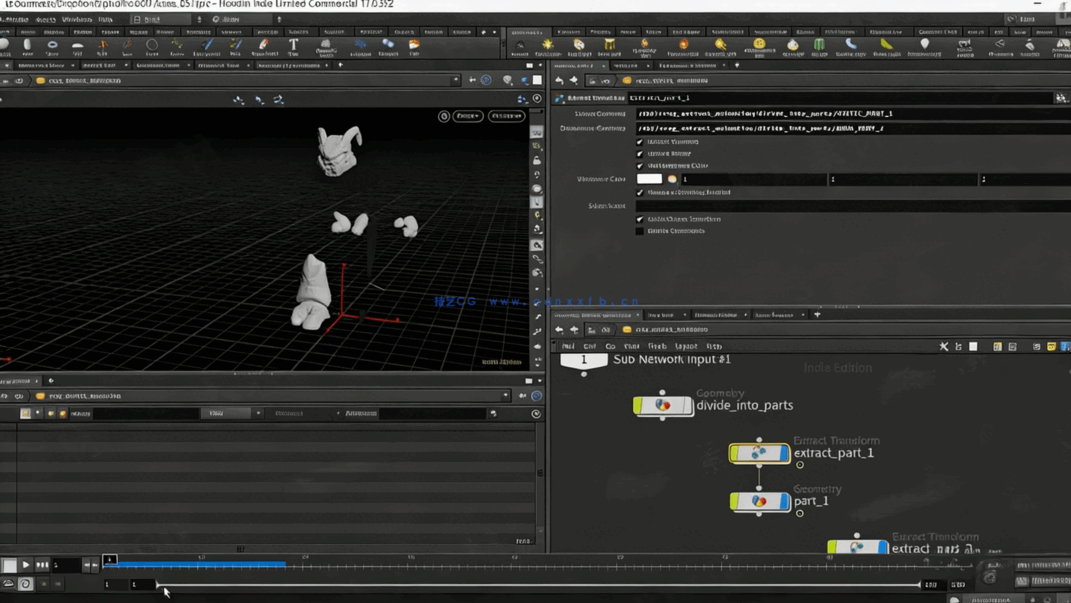
Task: Open the Windows menu
Action: click(x=77, y=19)
